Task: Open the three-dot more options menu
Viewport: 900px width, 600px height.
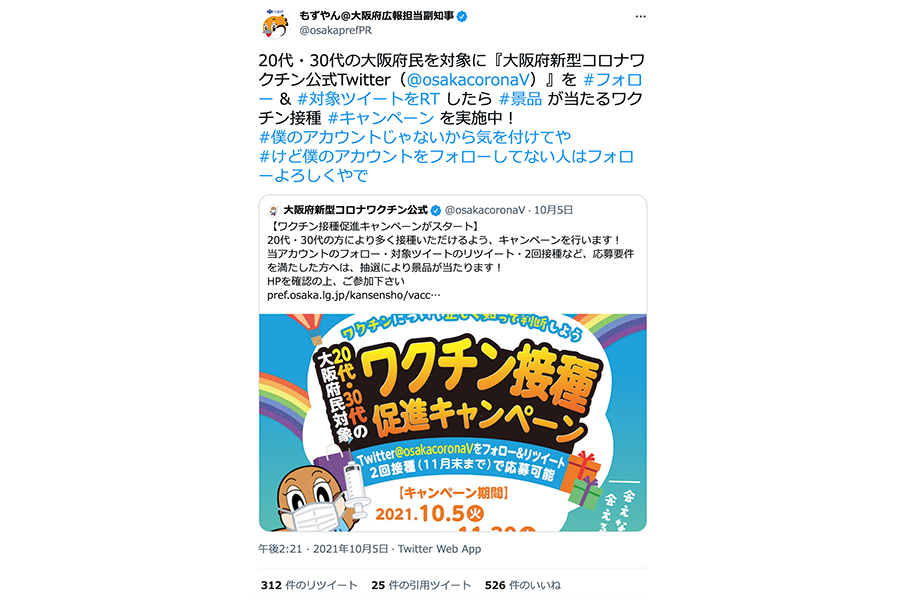Action: (x=640, y=17)
